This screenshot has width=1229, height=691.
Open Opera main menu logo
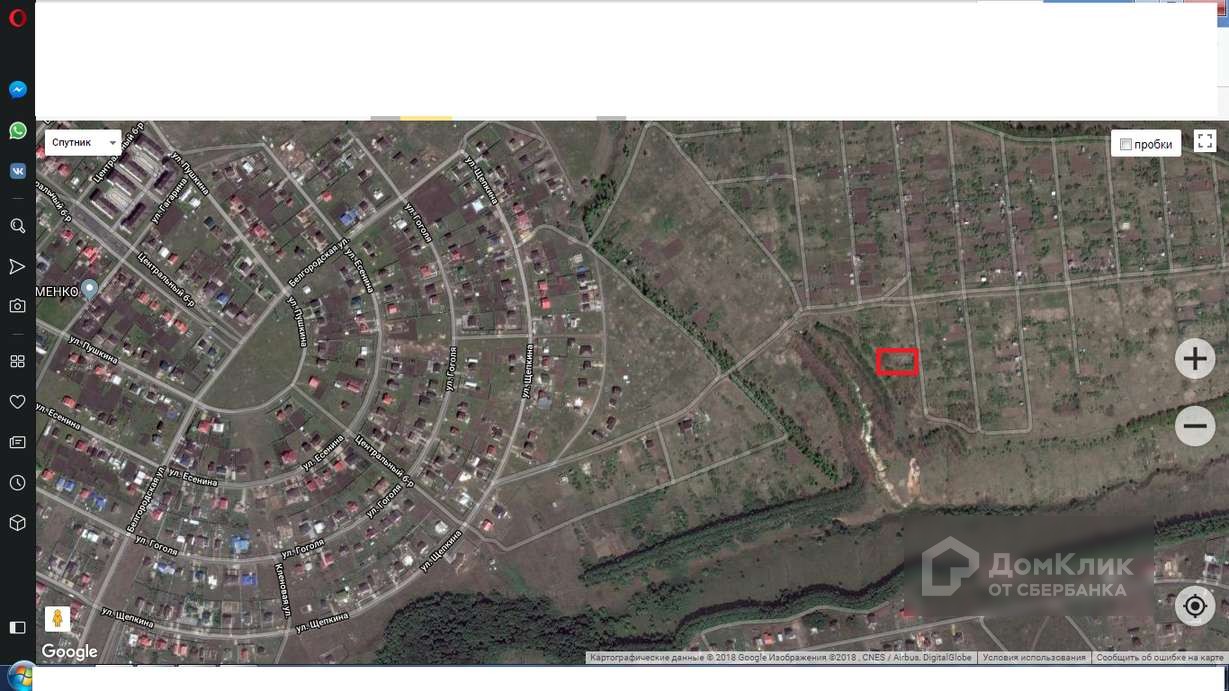click(17, 18)
